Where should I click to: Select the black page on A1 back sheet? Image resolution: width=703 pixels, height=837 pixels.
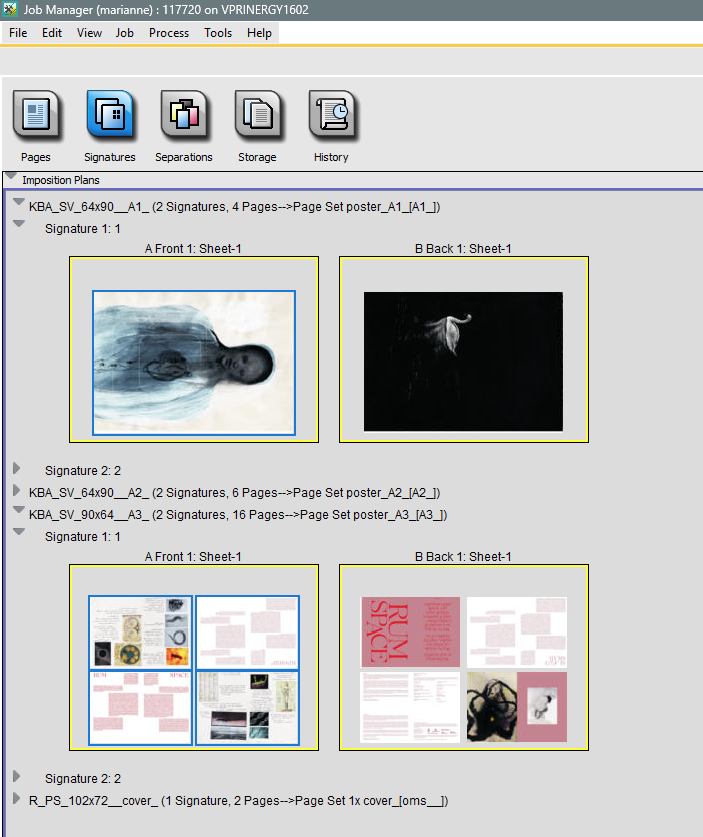[463, 361]
